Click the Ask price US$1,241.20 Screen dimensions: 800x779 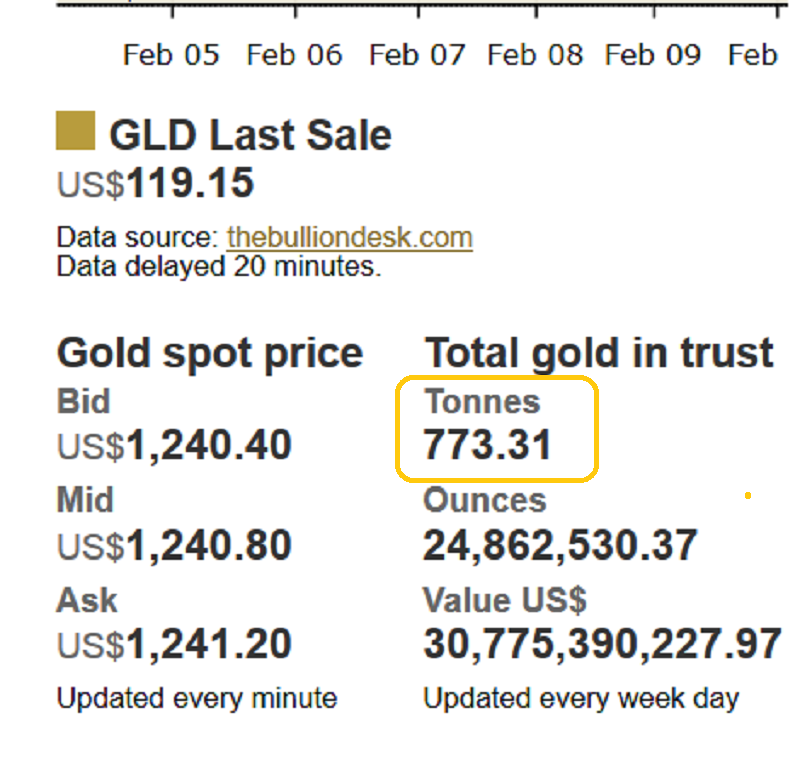point(174,644)
